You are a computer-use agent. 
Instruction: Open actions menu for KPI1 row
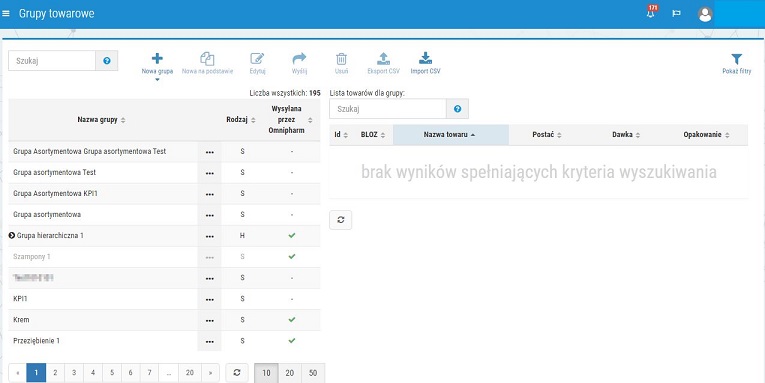pos(210,299)
